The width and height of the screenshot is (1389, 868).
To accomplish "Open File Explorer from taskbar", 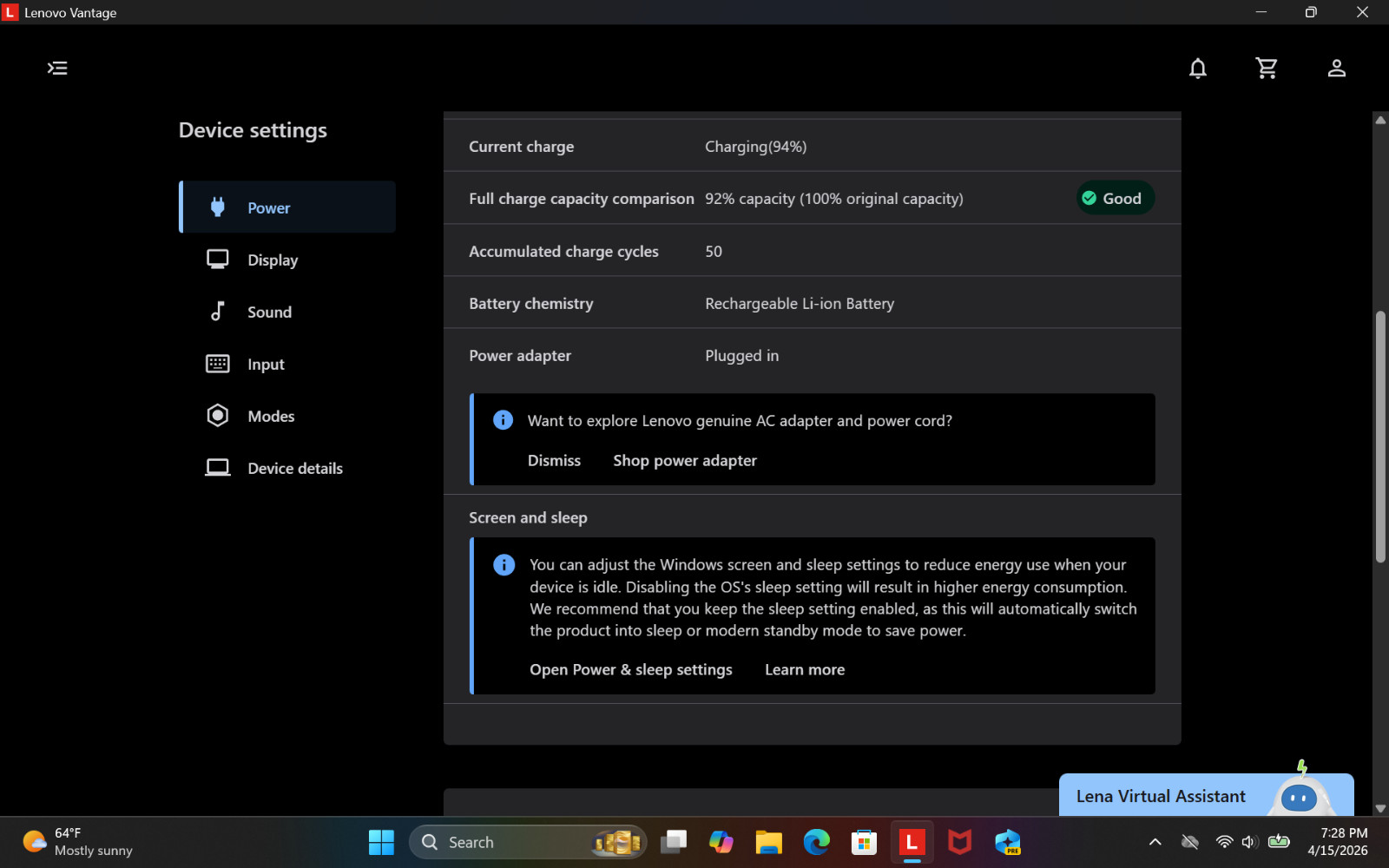I will (x=768, y=842).
